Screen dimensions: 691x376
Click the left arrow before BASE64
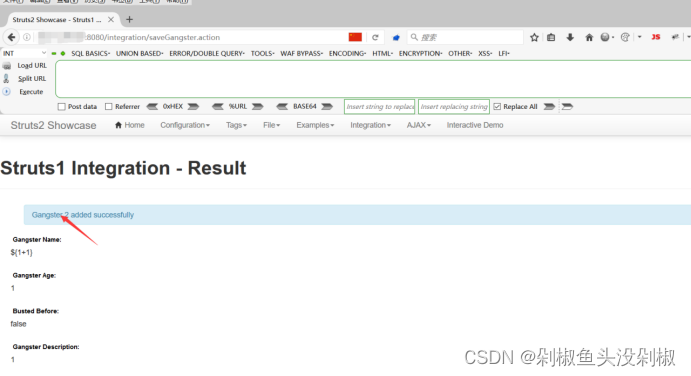(282, 107)
